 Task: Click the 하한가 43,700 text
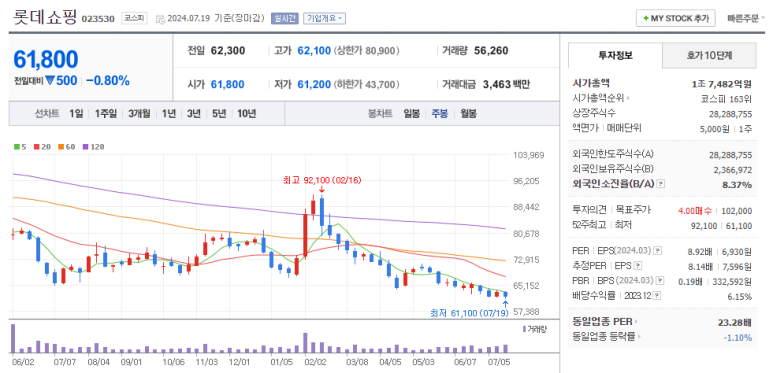coord(366,85)
